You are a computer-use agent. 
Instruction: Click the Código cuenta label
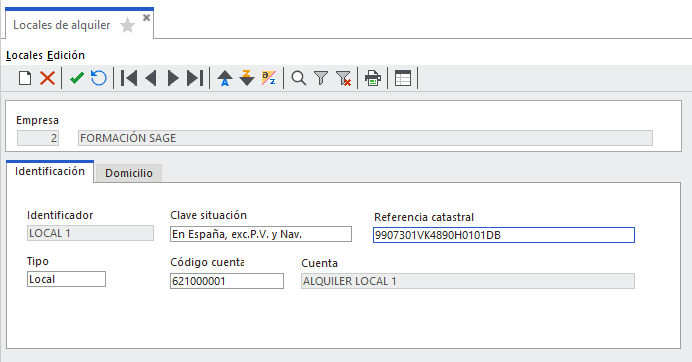pyautogui.click(x=207, y=262)
